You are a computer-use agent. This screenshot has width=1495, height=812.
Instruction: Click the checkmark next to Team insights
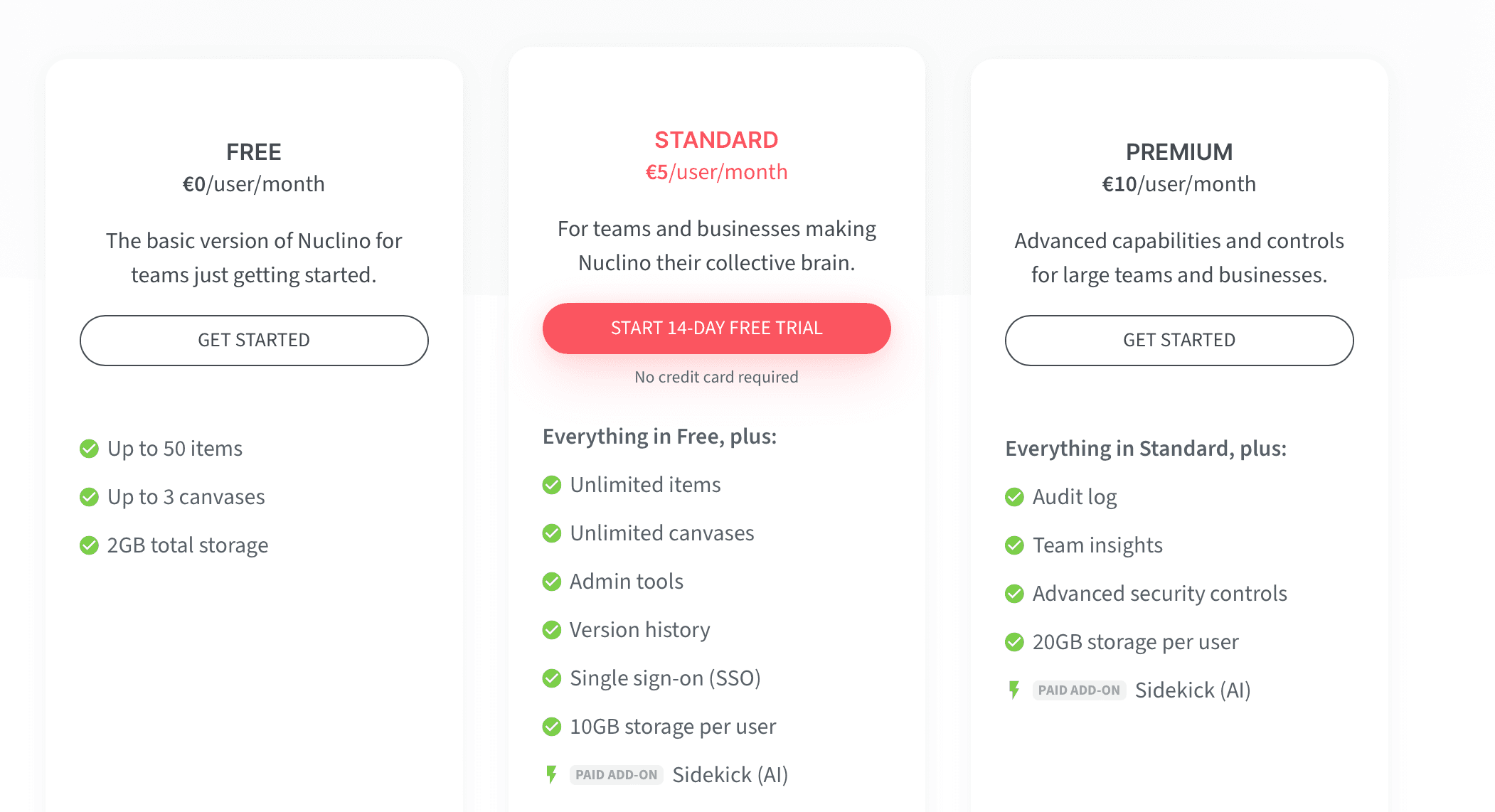tap(1014, 545)
